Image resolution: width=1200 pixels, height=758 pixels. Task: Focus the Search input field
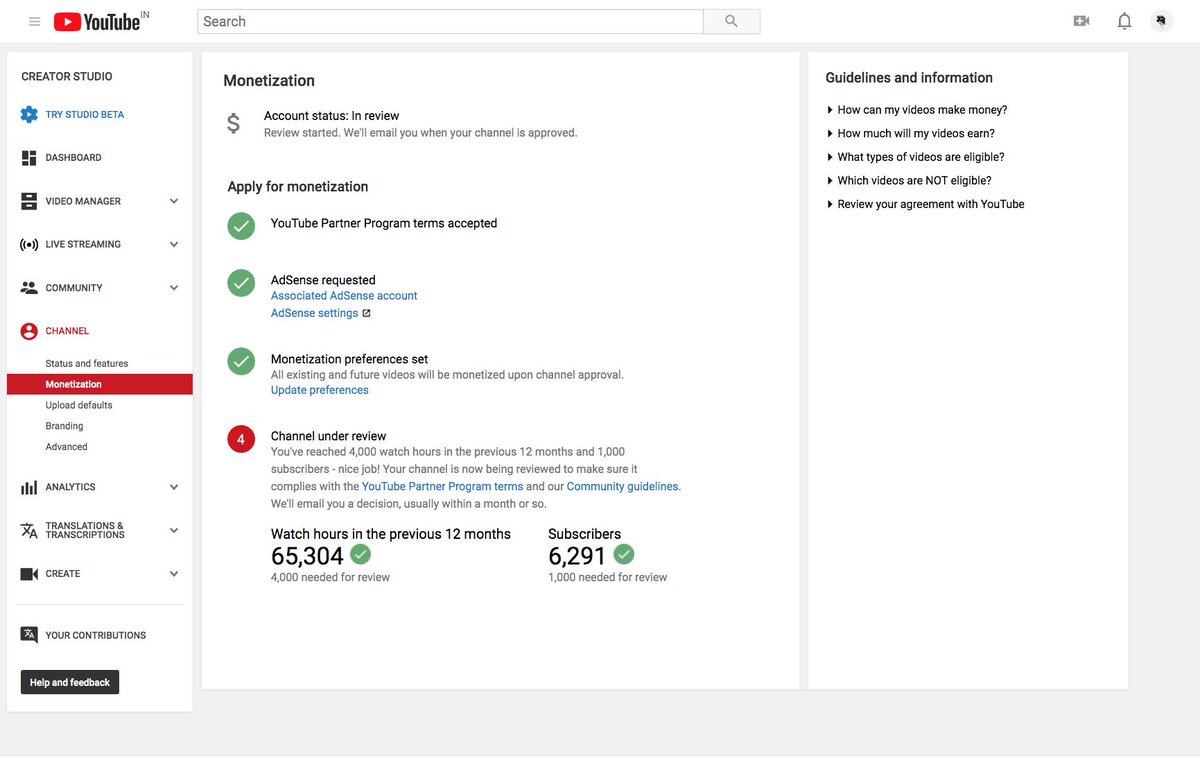(x=450, y=21)
